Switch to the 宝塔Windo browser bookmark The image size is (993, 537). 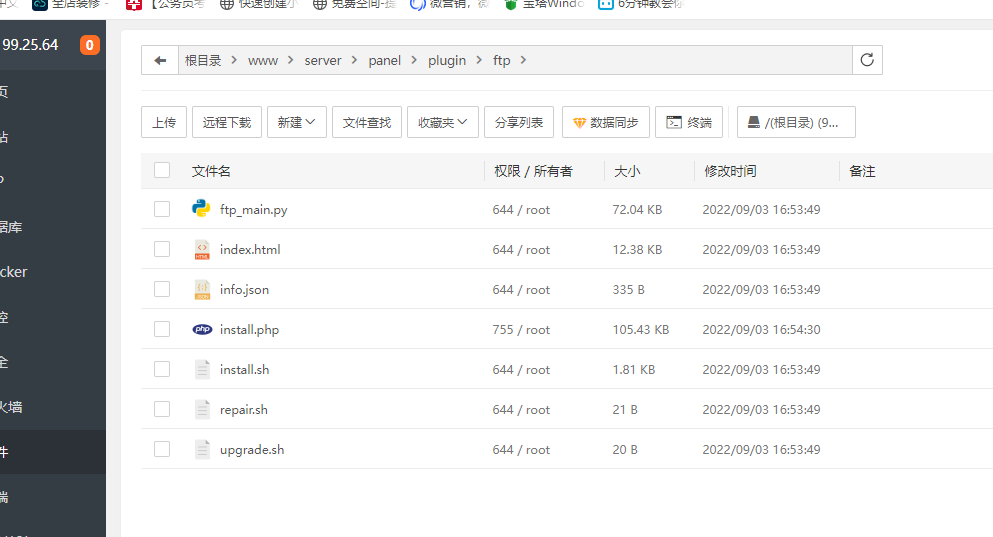coord(545,4)
